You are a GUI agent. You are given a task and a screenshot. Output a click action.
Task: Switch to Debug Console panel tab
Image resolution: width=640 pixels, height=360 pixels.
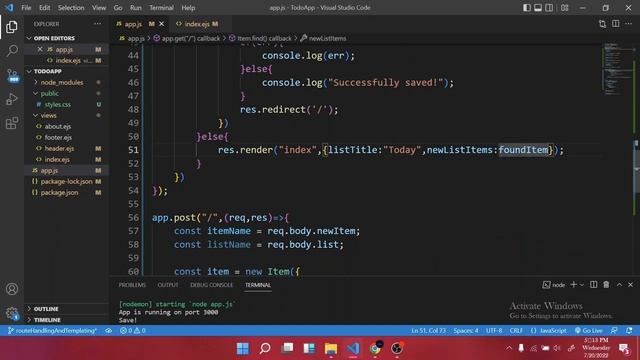(211, 285)
